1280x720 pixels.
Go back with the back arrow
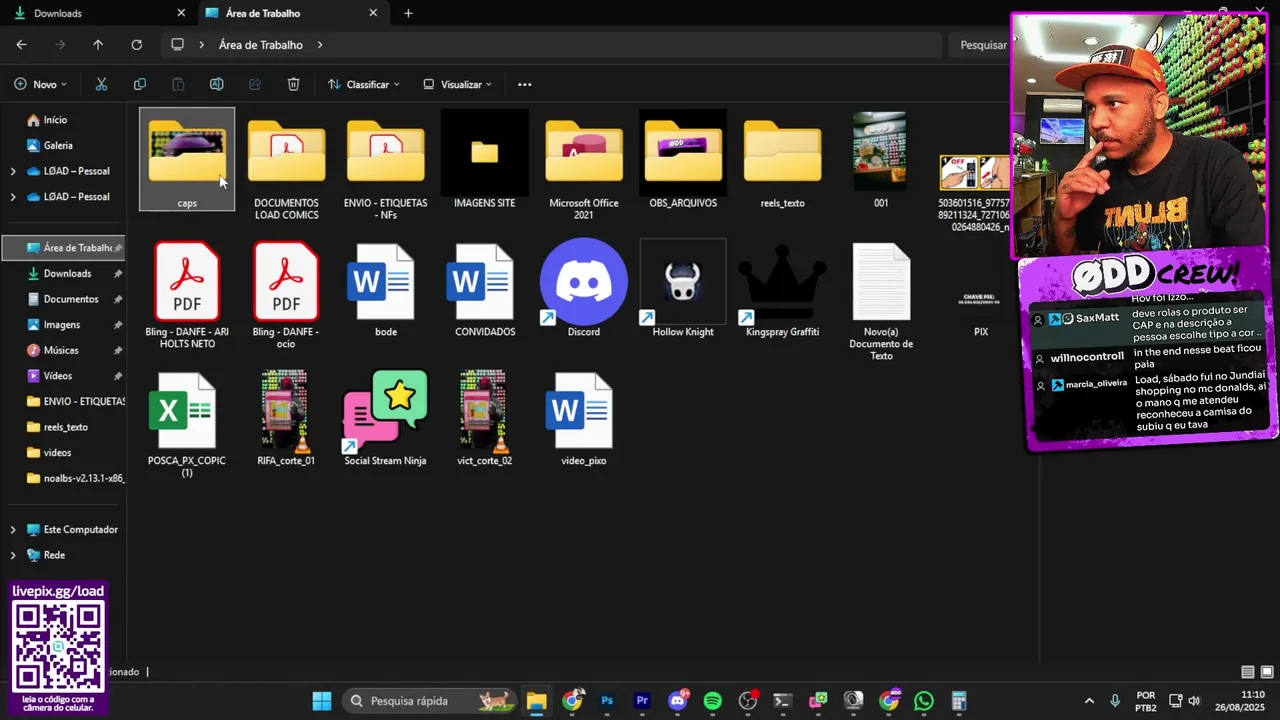[x=21, y=45]
